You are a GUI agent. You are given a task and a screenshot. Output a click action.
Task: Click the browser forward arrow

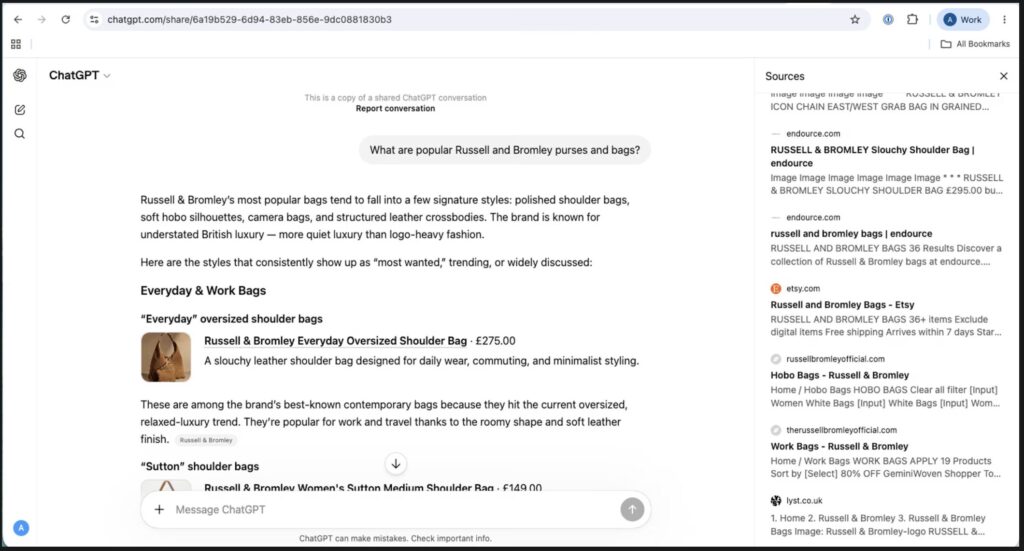coord(42,20)
